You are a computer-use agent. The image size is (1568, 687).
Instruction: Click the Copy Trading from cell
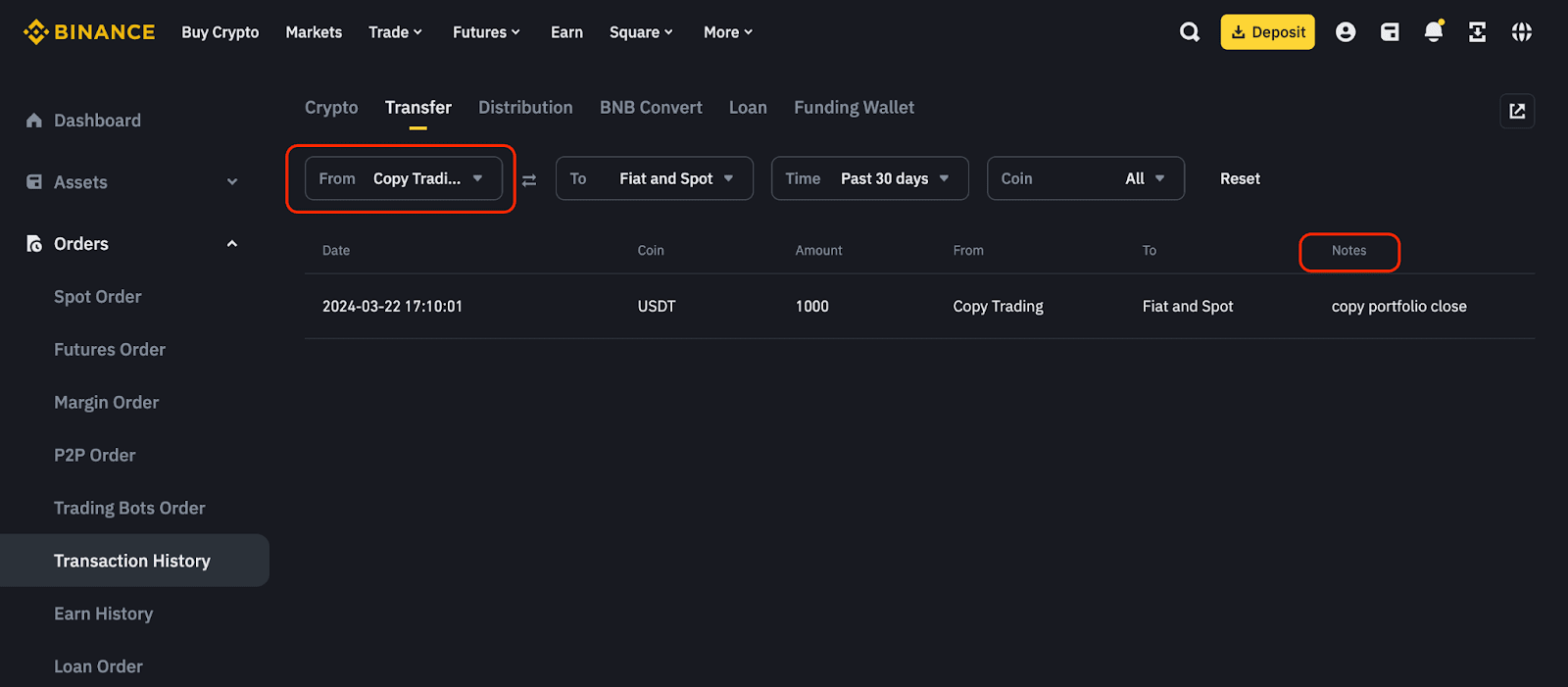point(998,307)
